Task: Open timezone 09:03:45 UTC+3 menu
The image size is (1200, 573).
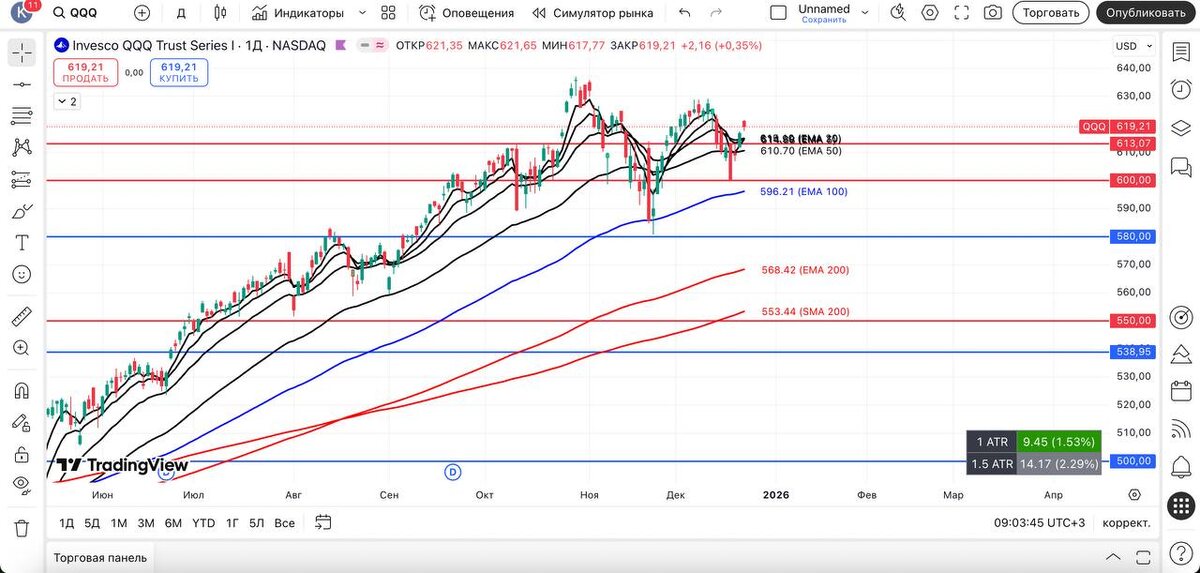Action: click(1040, 523)
